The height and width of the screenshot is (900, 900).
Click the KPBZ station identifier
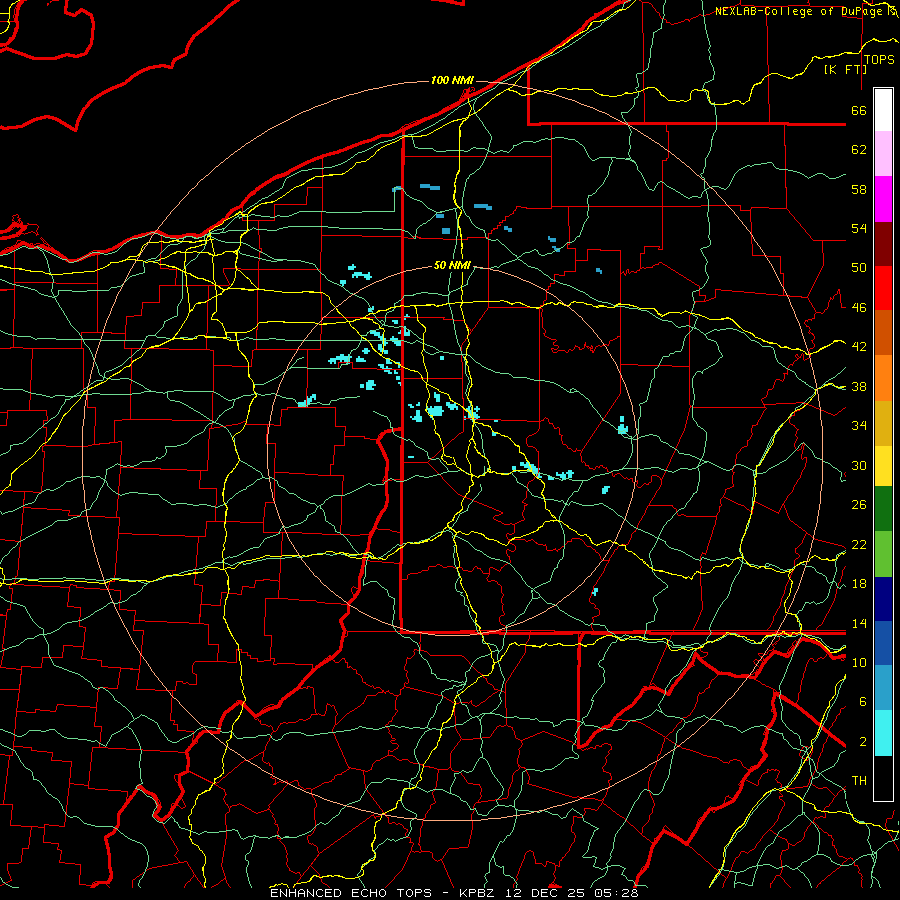click(476, 893)
